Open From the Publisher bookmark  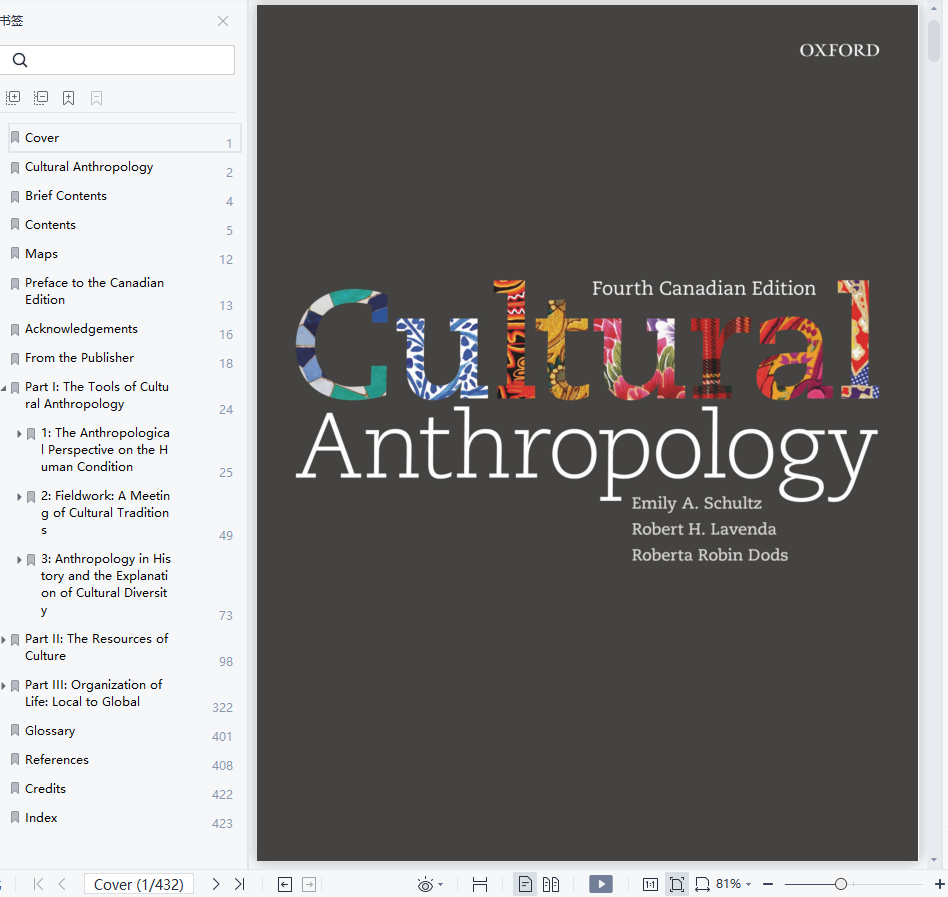(x=79, y=358)
